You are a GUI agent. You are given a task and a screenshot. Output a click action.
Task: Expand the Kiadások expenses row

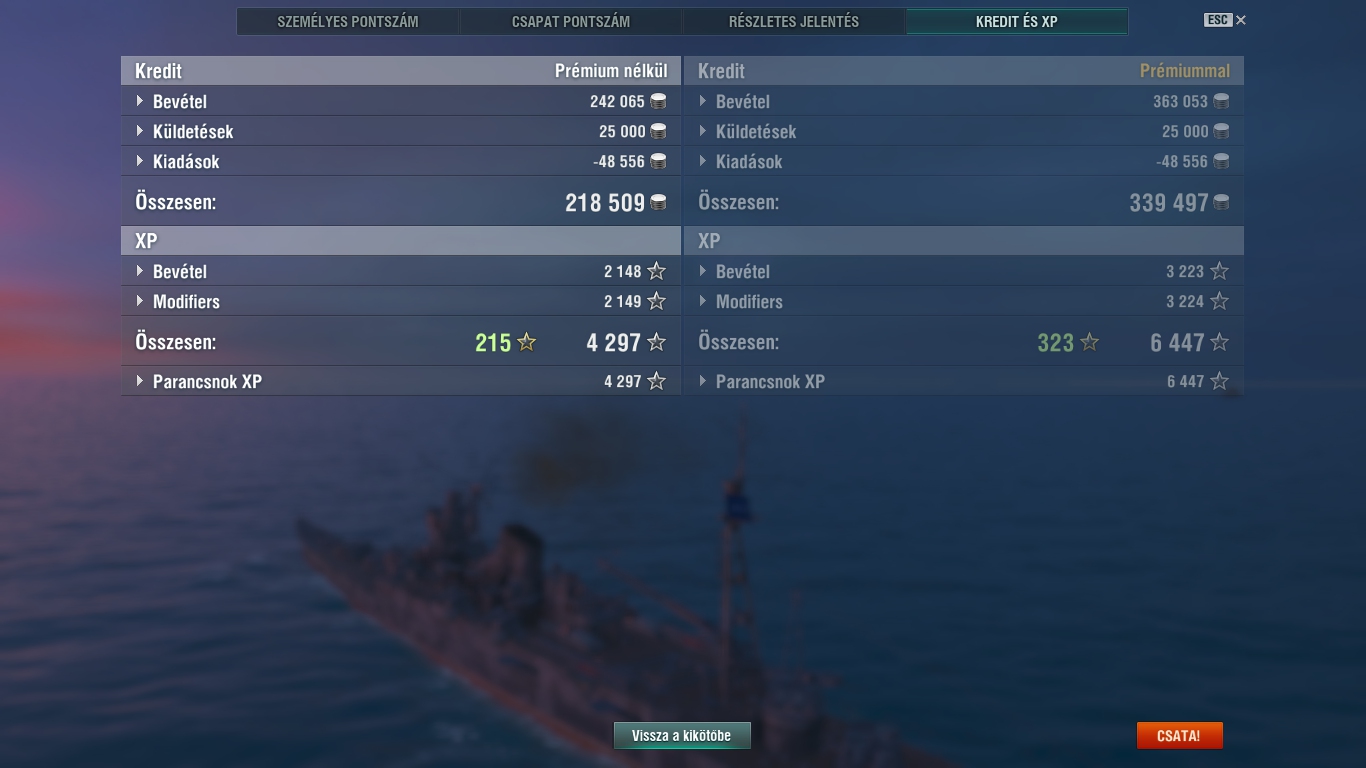(401, 161)
